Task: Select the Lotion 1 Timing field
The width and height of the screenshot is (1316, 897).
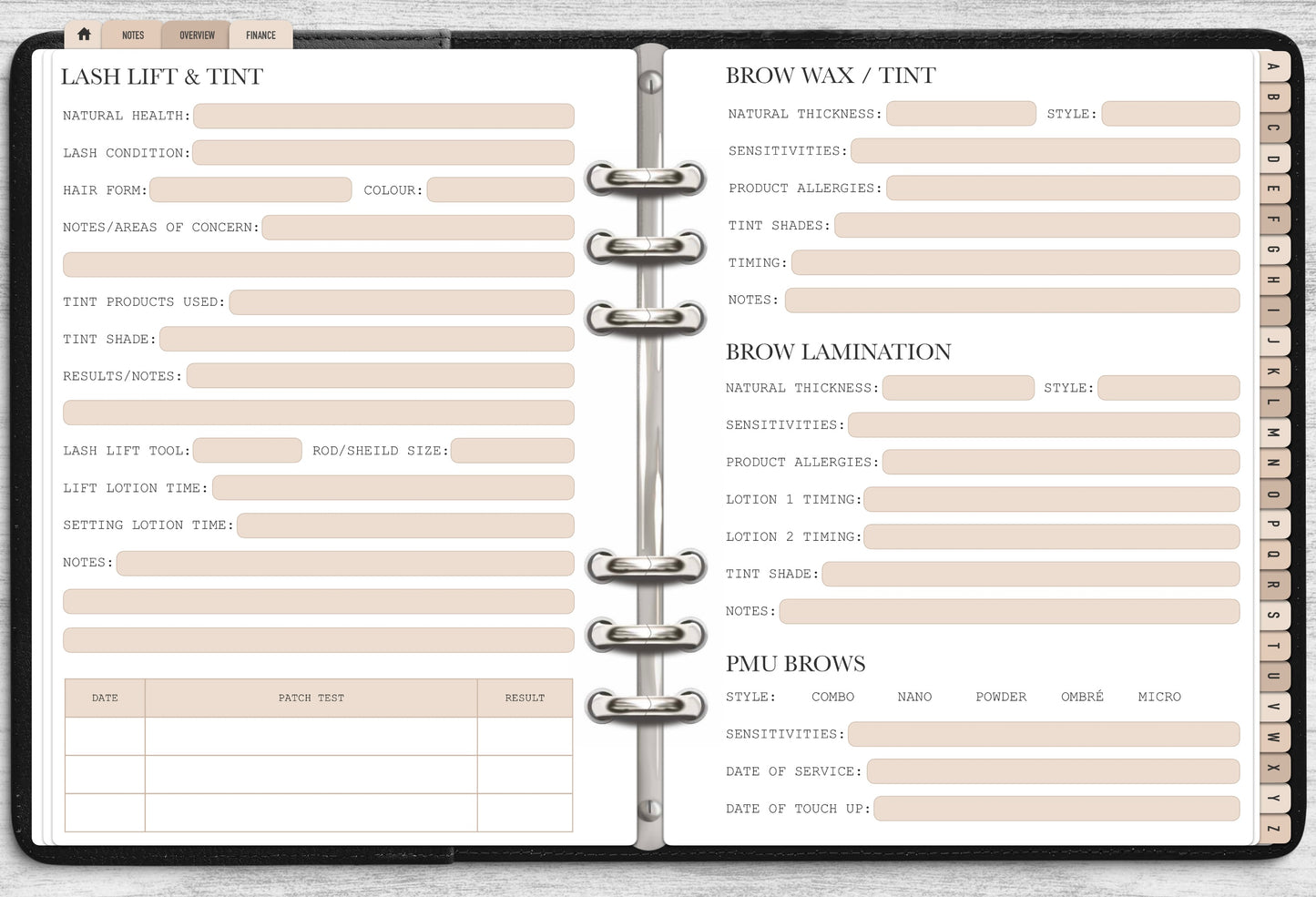Action: pos(1051,500)
